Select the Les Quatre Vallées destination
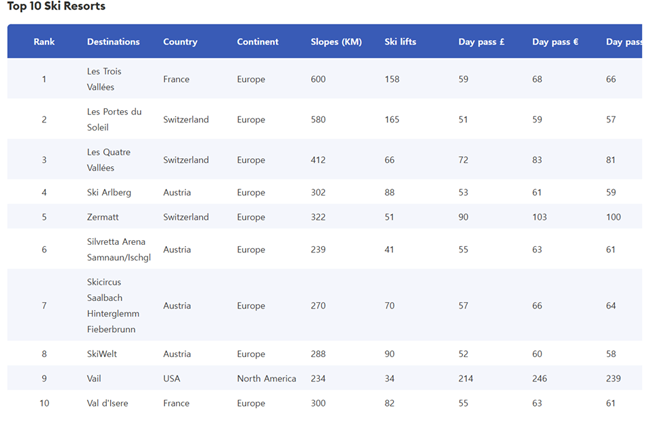Image resolution: width=650 pixels, height=425 pixels. click(x=108, y=160)
